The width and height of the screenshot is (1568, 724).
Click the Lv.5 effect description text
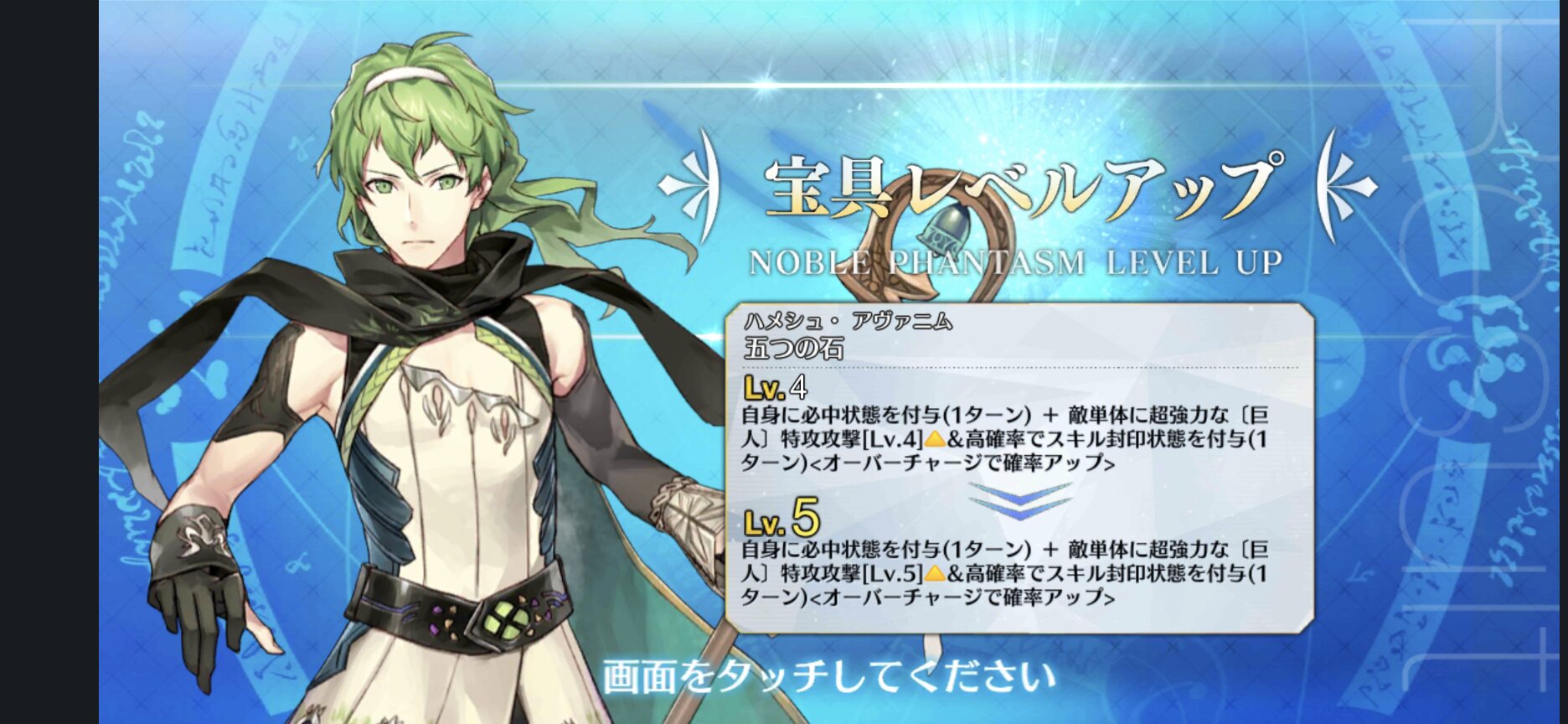click(1005, 573)
